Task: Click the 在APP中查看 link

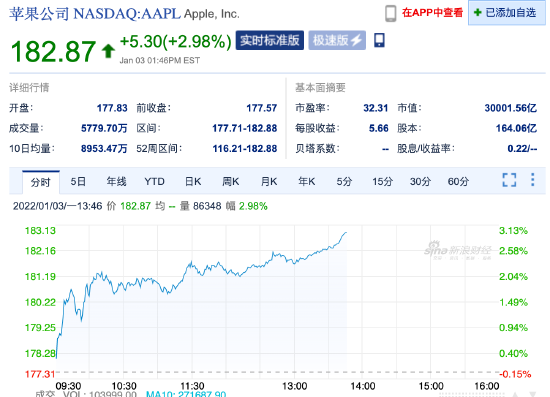Action: coord(432,13)
